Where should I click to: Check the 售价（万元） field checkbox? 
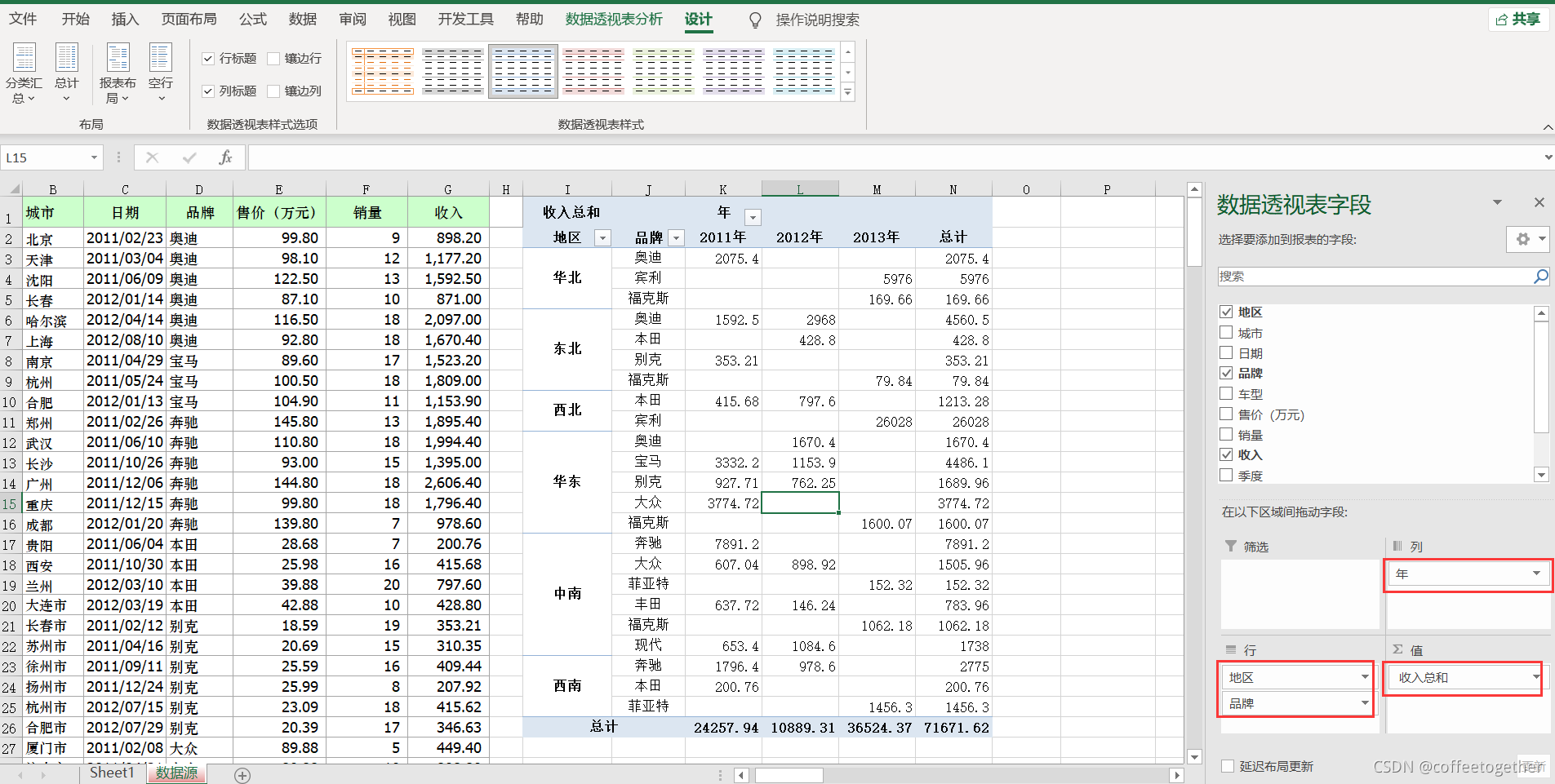(1226, 414)
